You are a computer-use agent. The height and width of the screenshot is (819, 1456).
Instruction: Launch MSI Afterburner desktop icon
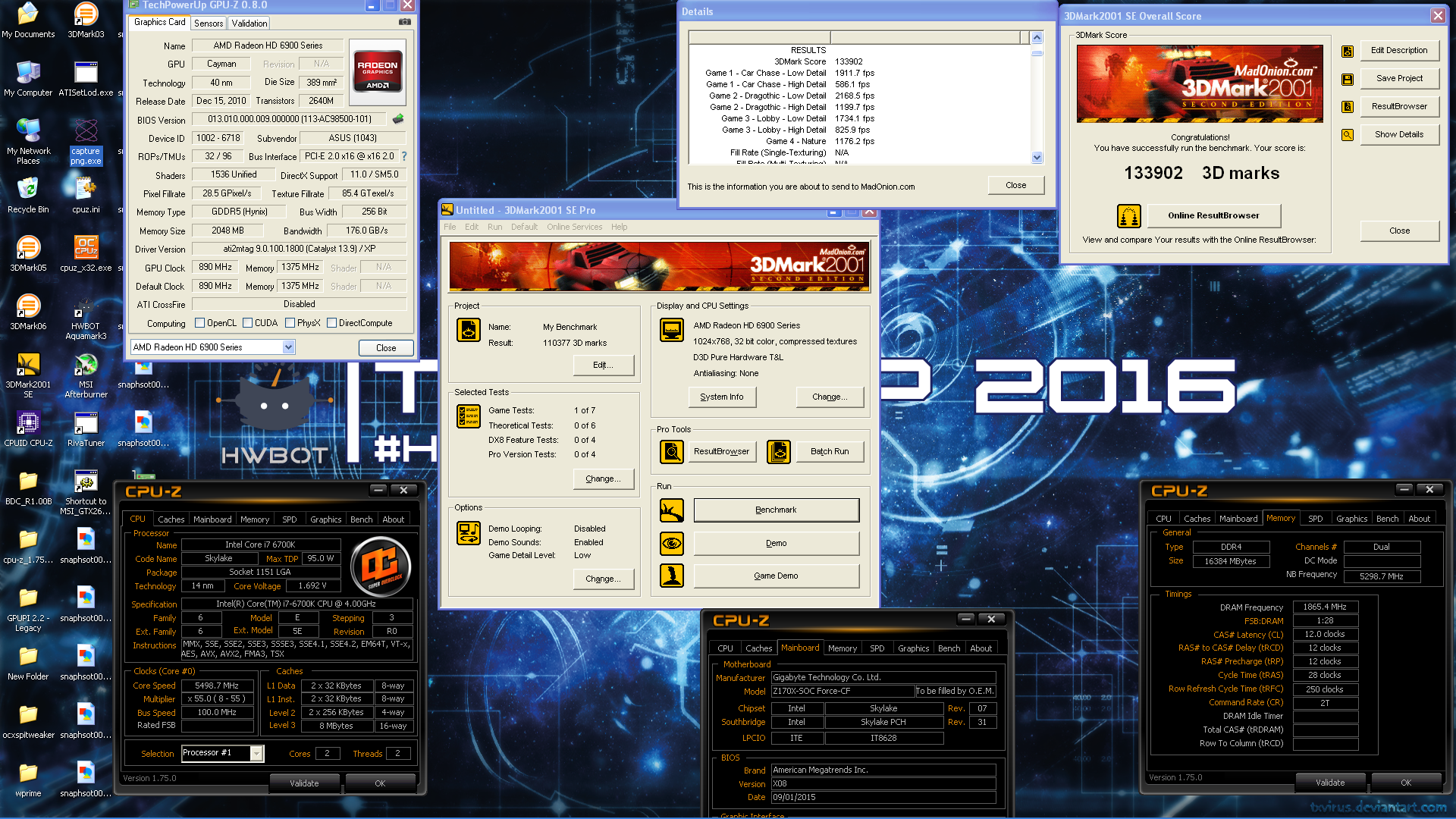[x=86, y=376]
